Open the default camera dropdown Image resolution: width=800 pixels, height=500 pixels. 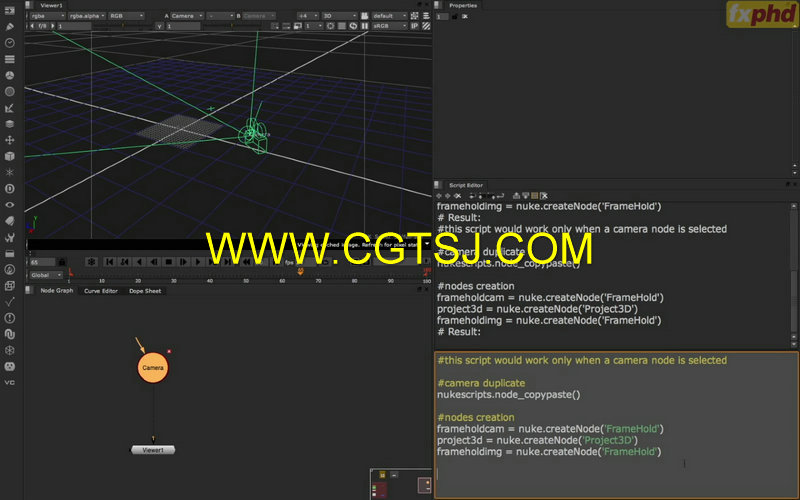tap(389, 16)
